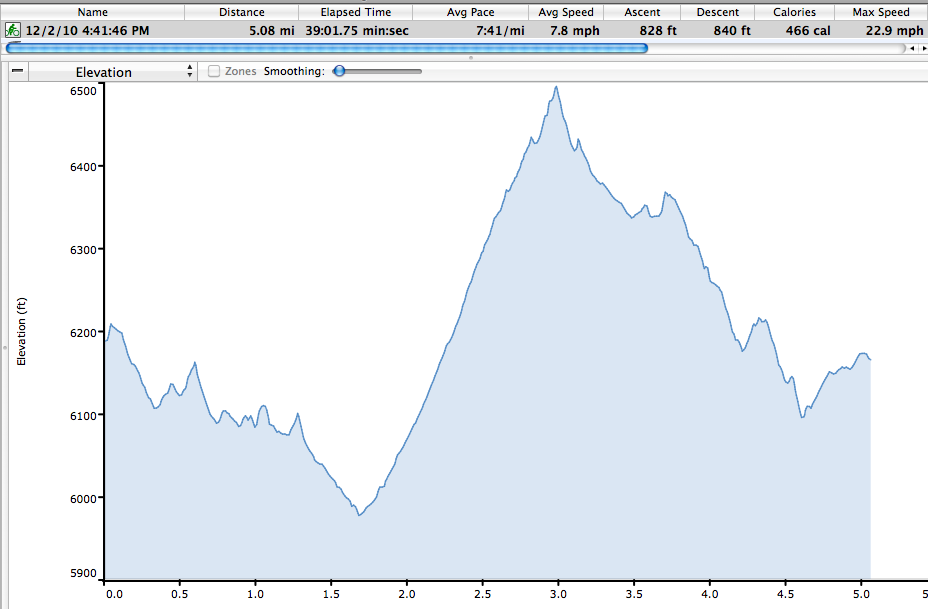Viewport: 928px width, 609px height.
Task: Click the blue horizontal scrollbar thumb
Action: [326, 48]
